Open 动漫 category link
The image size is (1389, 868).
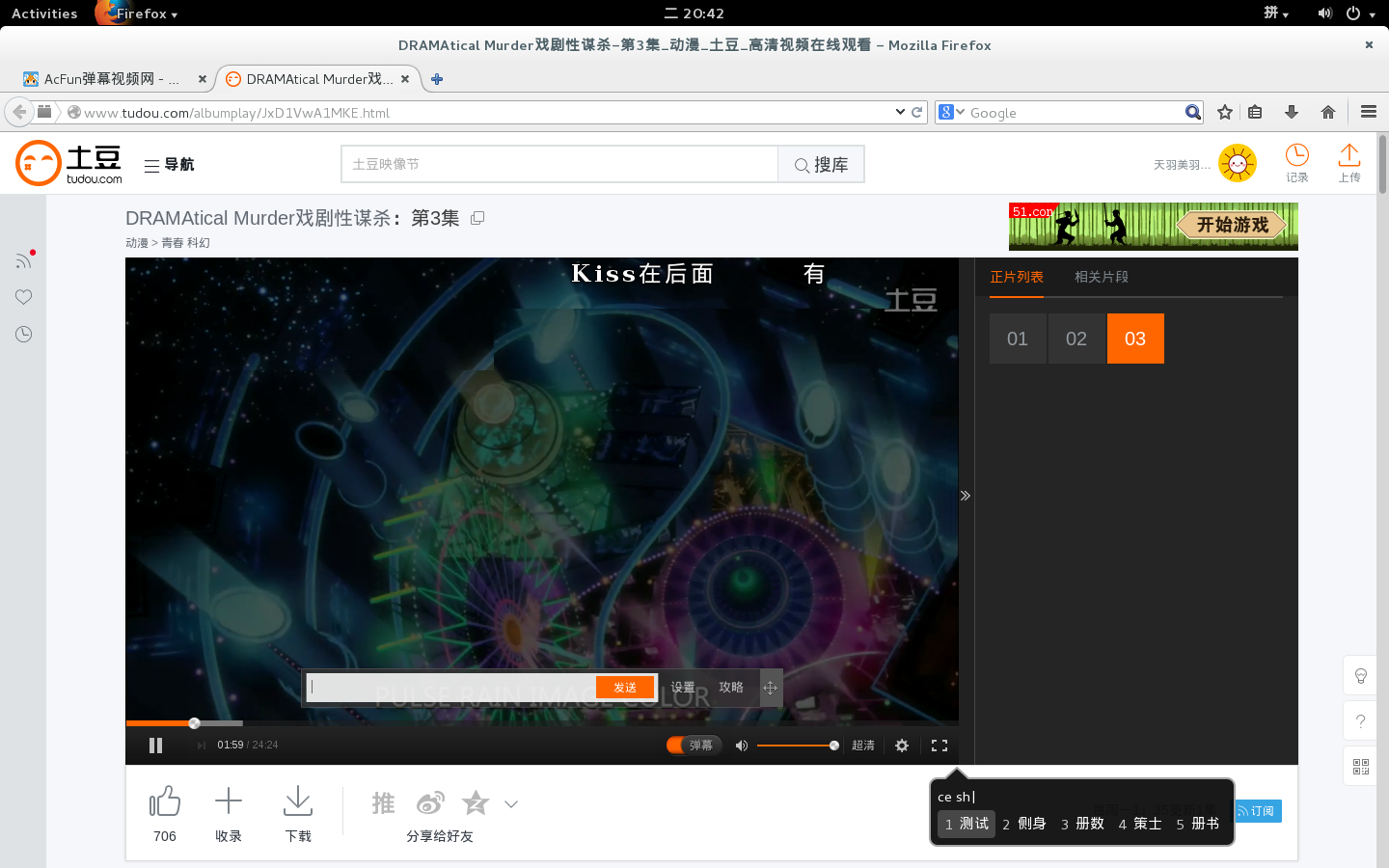[137, 243]
